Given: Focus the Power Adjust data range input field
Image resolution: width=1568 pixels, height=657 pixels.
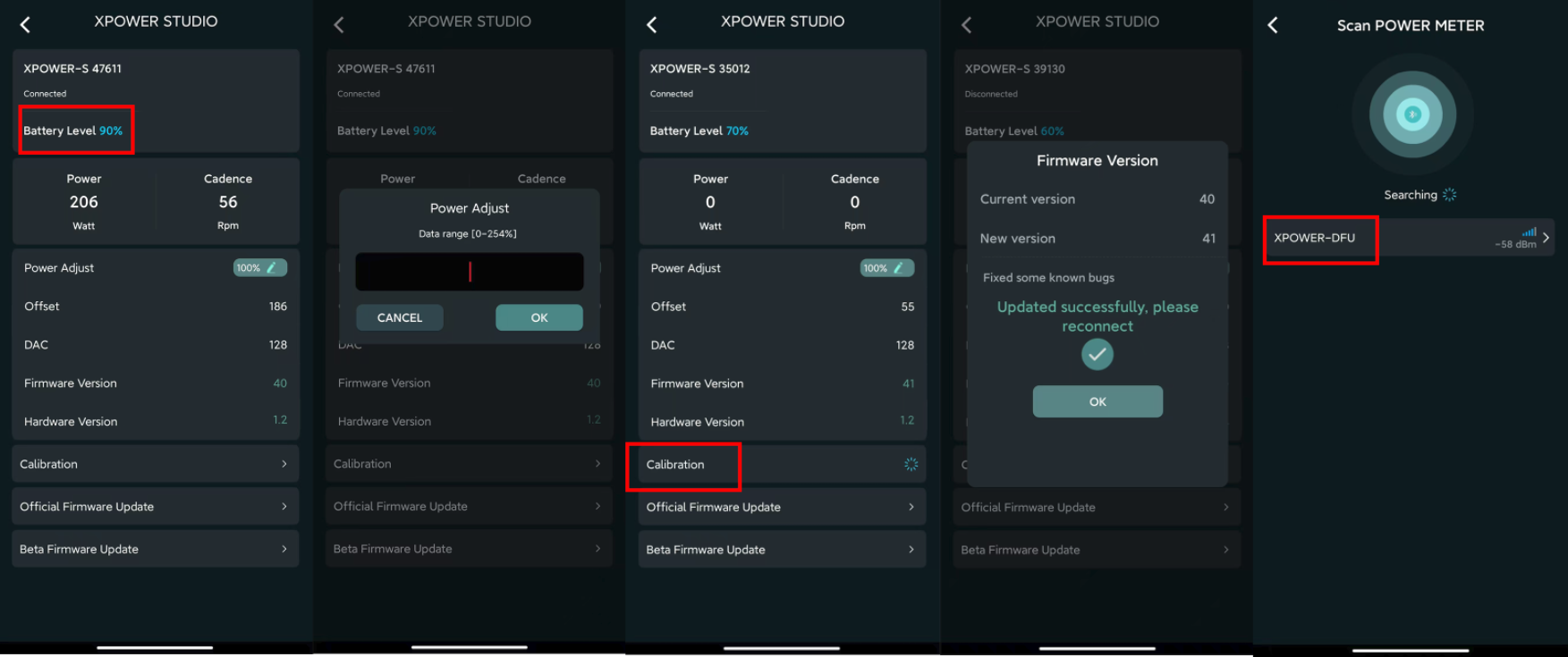Looking at the screenshot, I should [469, 272].
